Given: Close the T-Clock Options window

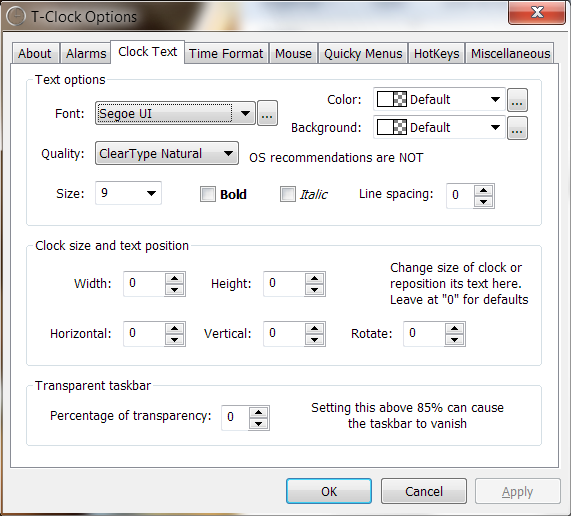Looking at the screenshot, I should tap(537, 12).
